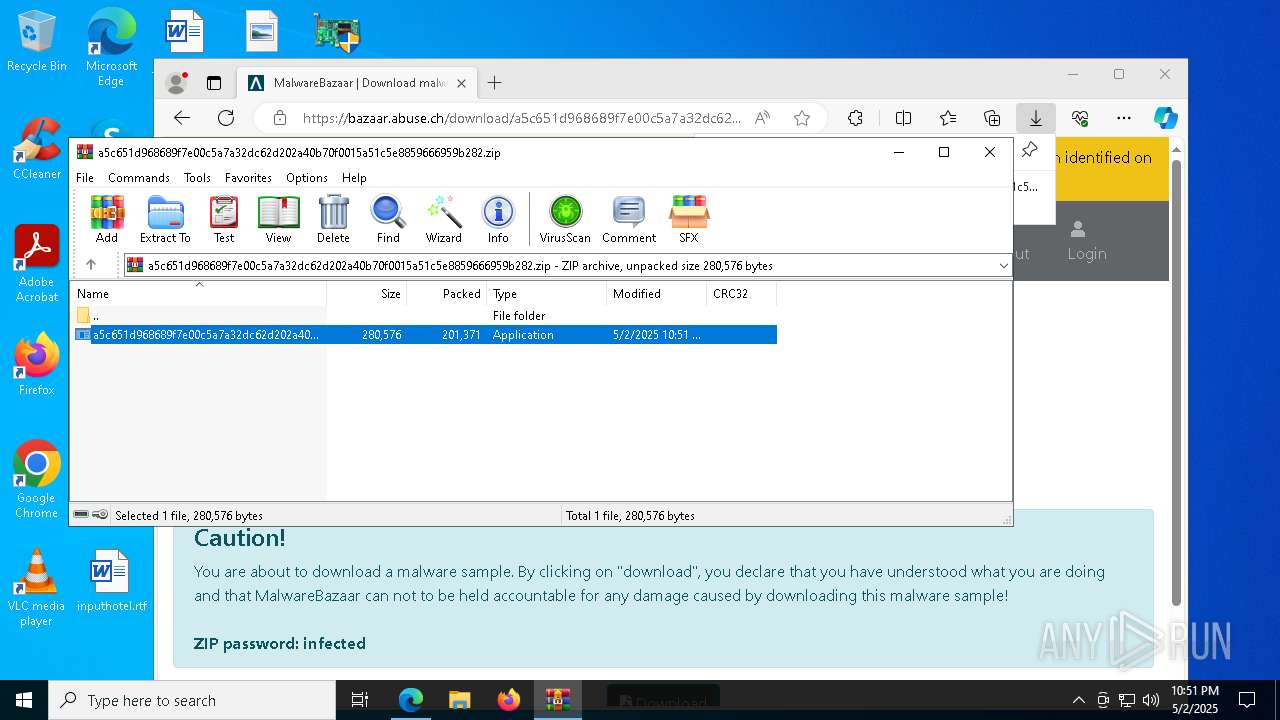1280x720 pixels.
Task: Sort by Packed column header
Action: pos(446,294)
